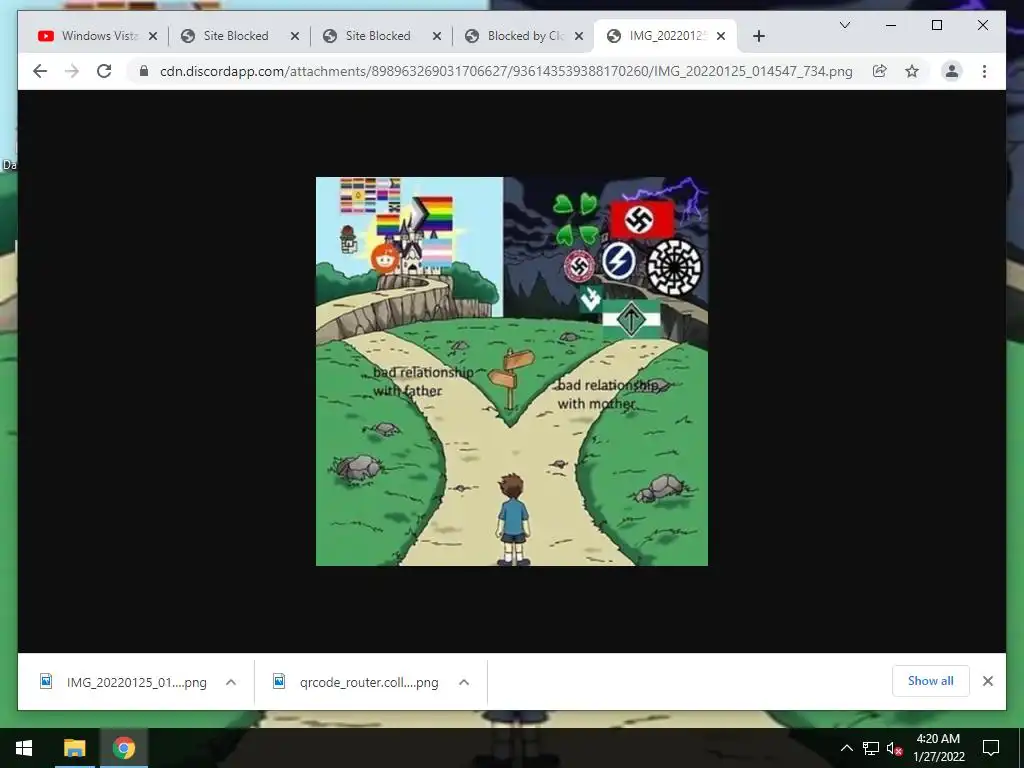
Task: Close the IMG_20220125 tab
Action: [x=721, y=36]
